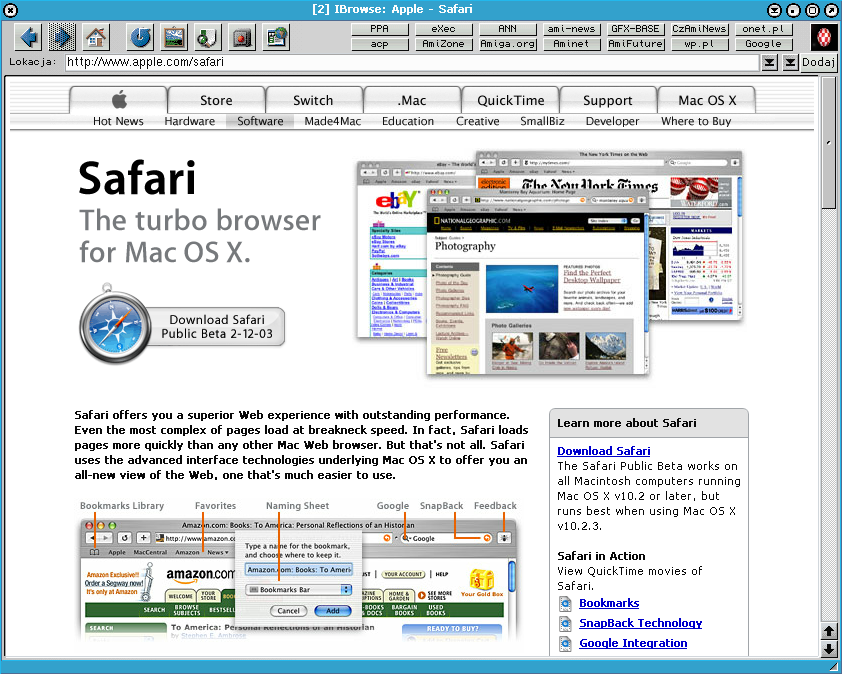Image resolution: width=842 pixels, height=674 pixels.
Task: Open the ANN fastlink
Action: point(507,29)
